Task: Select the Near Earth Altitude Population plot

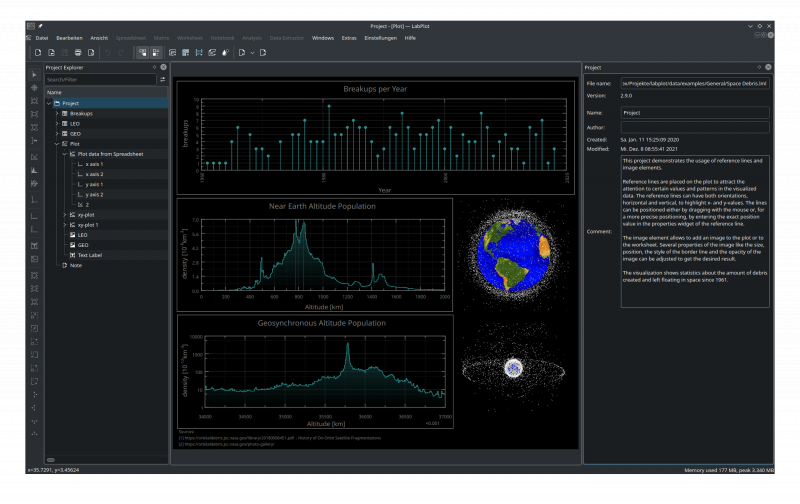Action: 315,255
